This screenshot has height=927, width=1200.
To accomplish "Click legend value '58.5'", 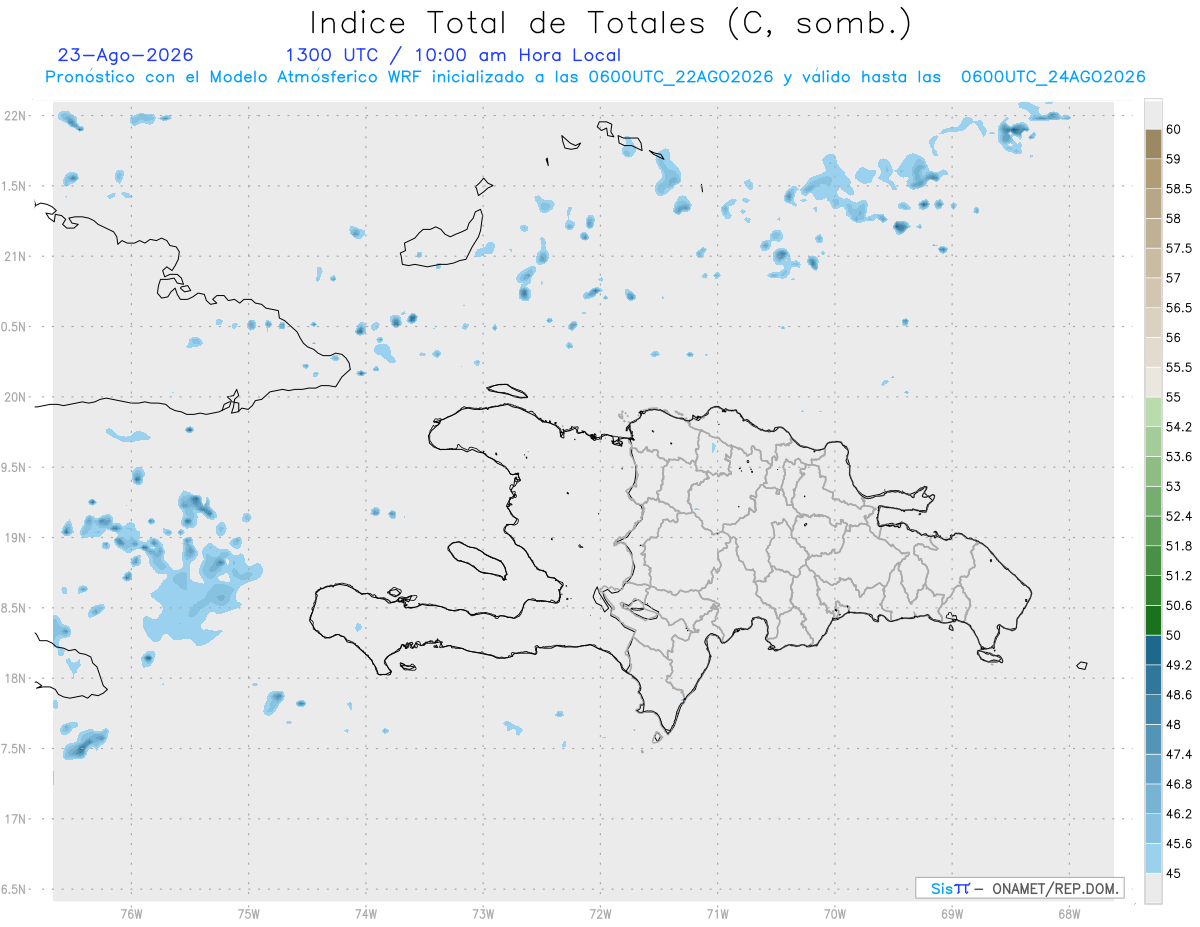I will coord(1178,189).
